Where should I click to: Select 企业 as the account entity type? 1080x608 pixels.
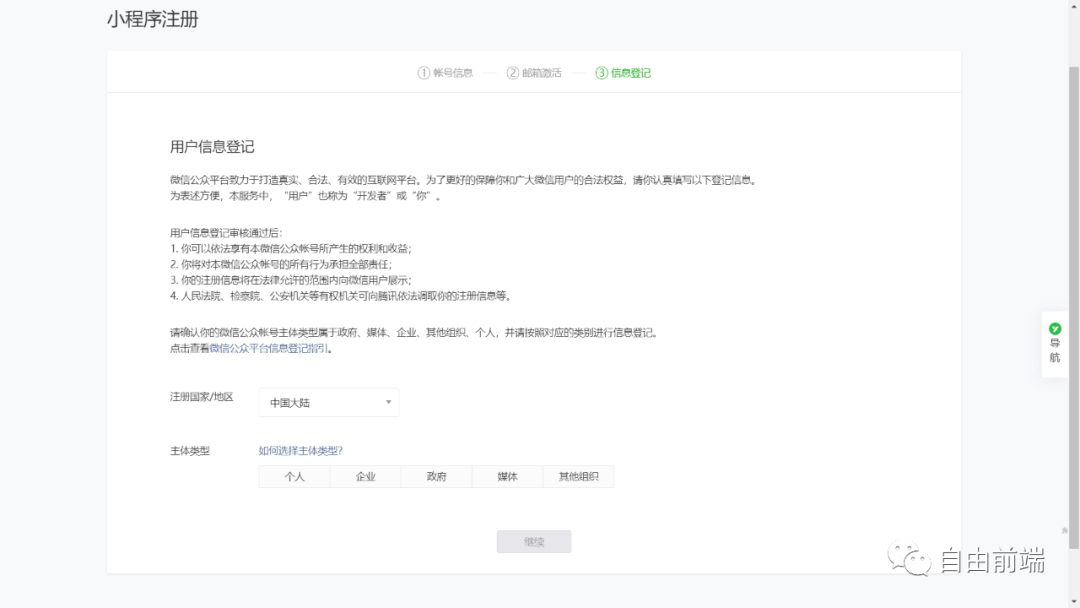[x=365, y=476]
